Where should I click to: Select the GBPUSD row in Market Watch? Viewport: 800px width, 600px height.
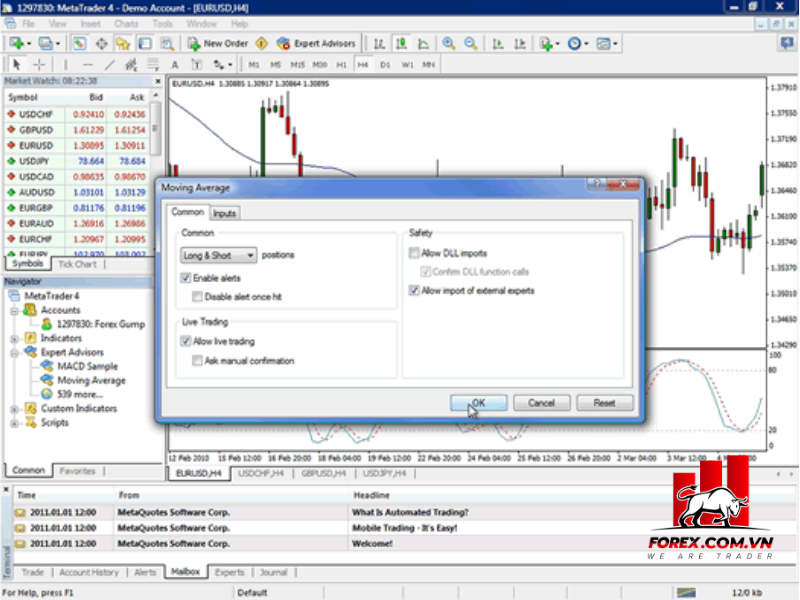tap(77, 130)
